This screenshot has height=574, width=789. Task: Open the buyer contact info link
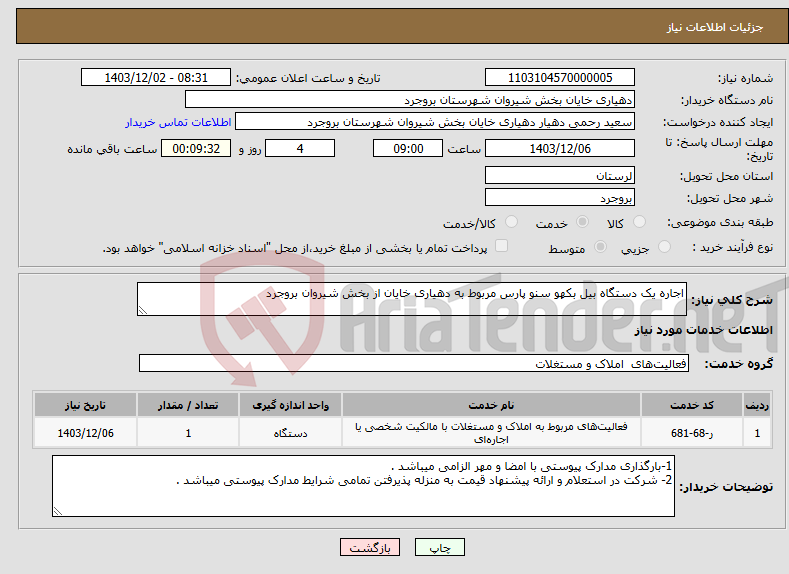[178, 122]
